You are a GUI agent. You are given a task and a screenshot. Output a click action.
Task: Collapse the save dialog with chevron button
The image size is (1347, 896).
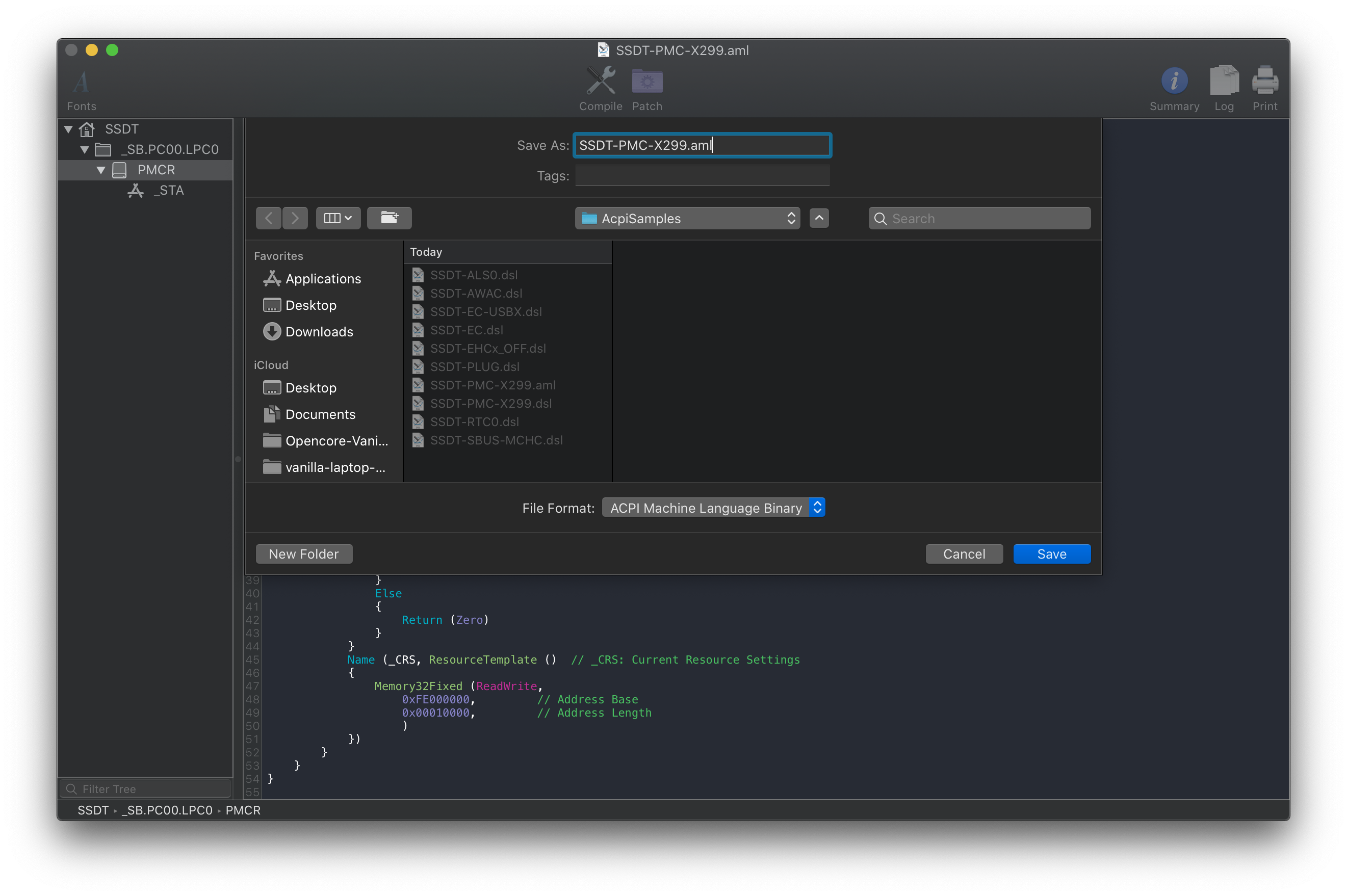point(819,218)
